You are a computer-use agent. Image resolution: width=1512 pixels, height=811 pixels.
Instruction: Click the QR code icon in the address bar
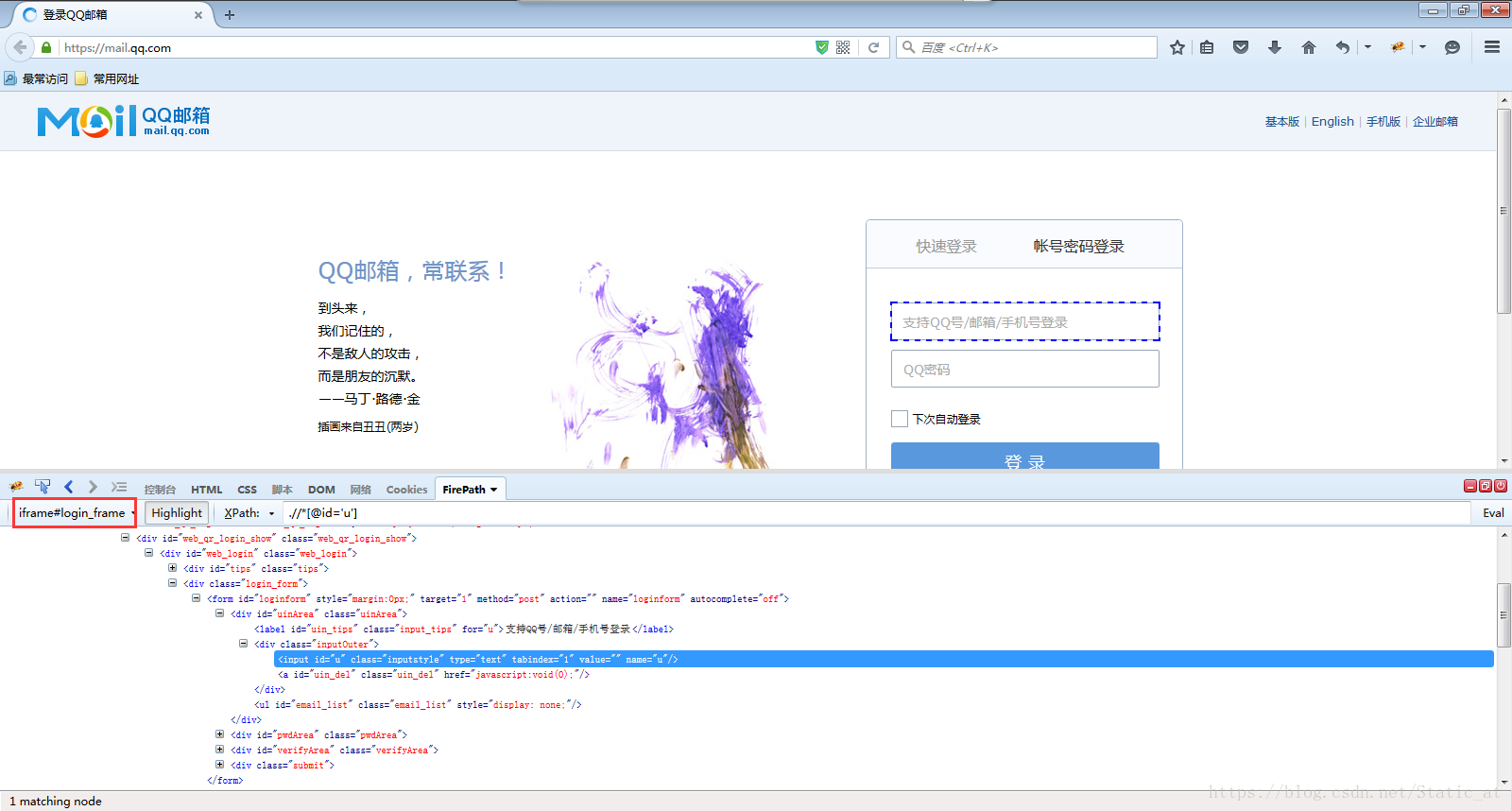click(843, 47)
